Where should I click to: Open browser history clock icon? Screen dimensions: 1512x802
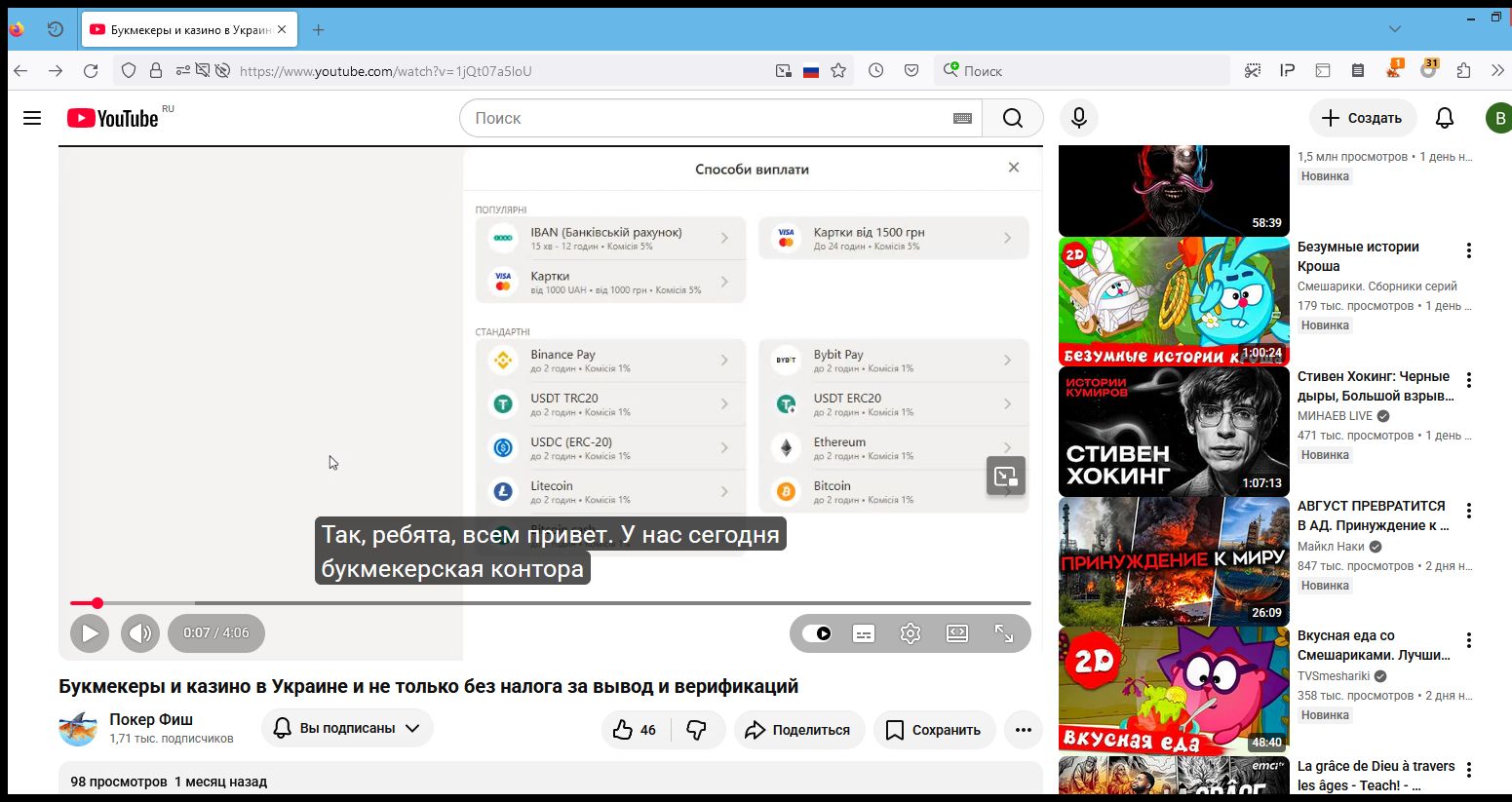[876, 70]
